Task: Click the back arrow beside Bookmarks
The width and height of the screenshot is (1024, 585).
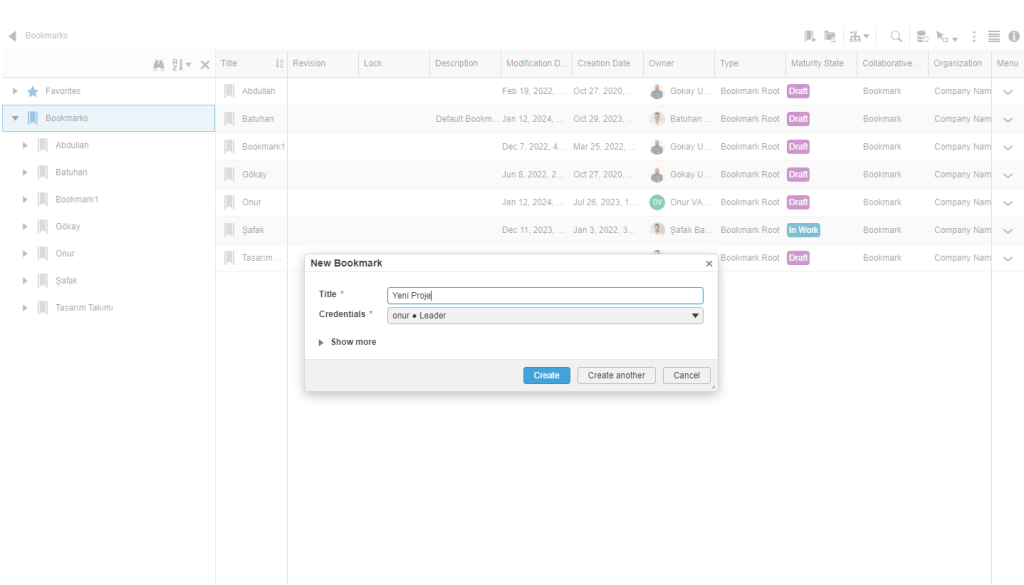Action: [12, 36]
